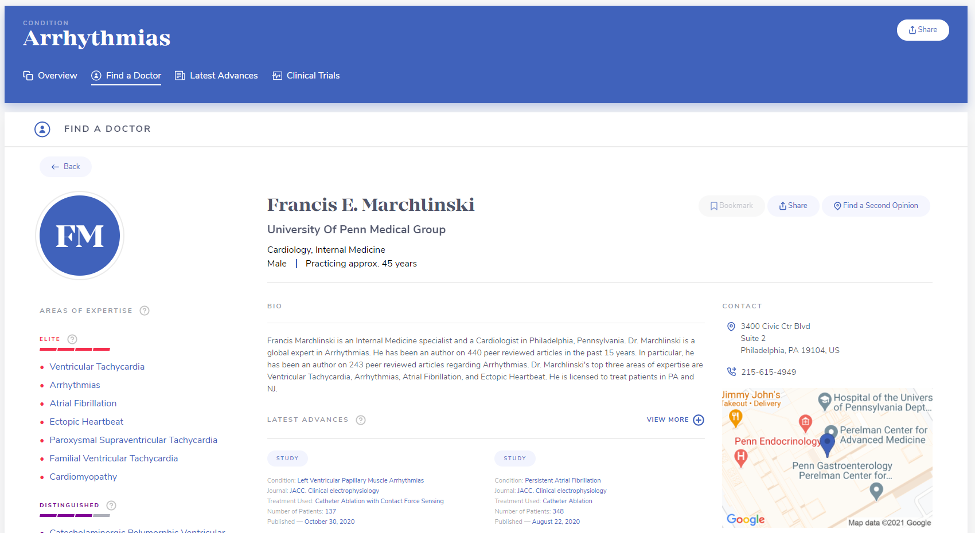Go back using the Back button
977x533 pixels.
pos(65,166)
